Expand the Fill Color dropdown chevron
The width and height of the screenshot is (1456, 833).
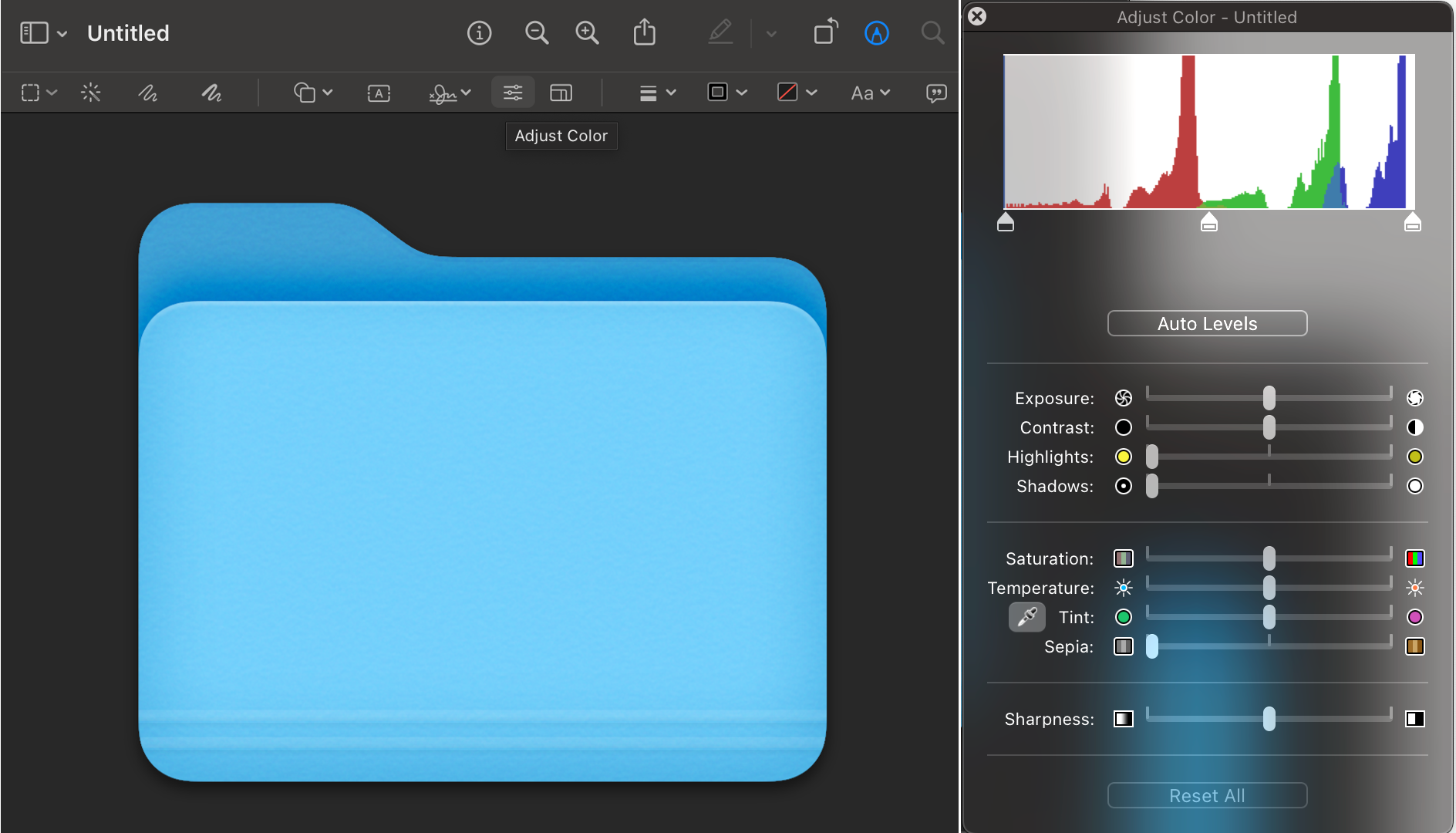[811, 93]
